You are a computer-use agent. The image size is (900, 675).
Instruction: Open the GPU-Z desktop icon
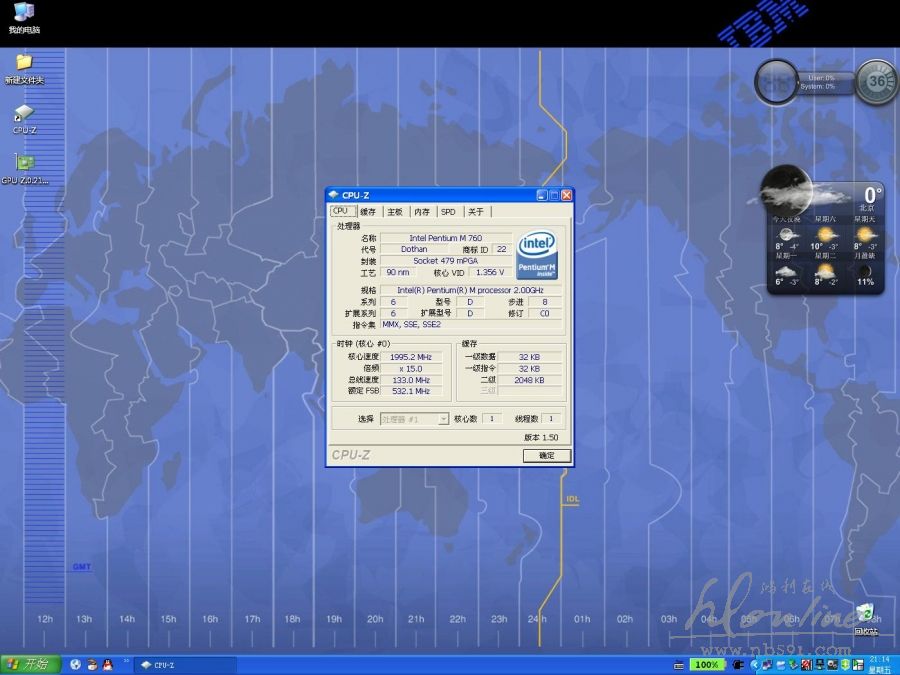click(24, 165)
